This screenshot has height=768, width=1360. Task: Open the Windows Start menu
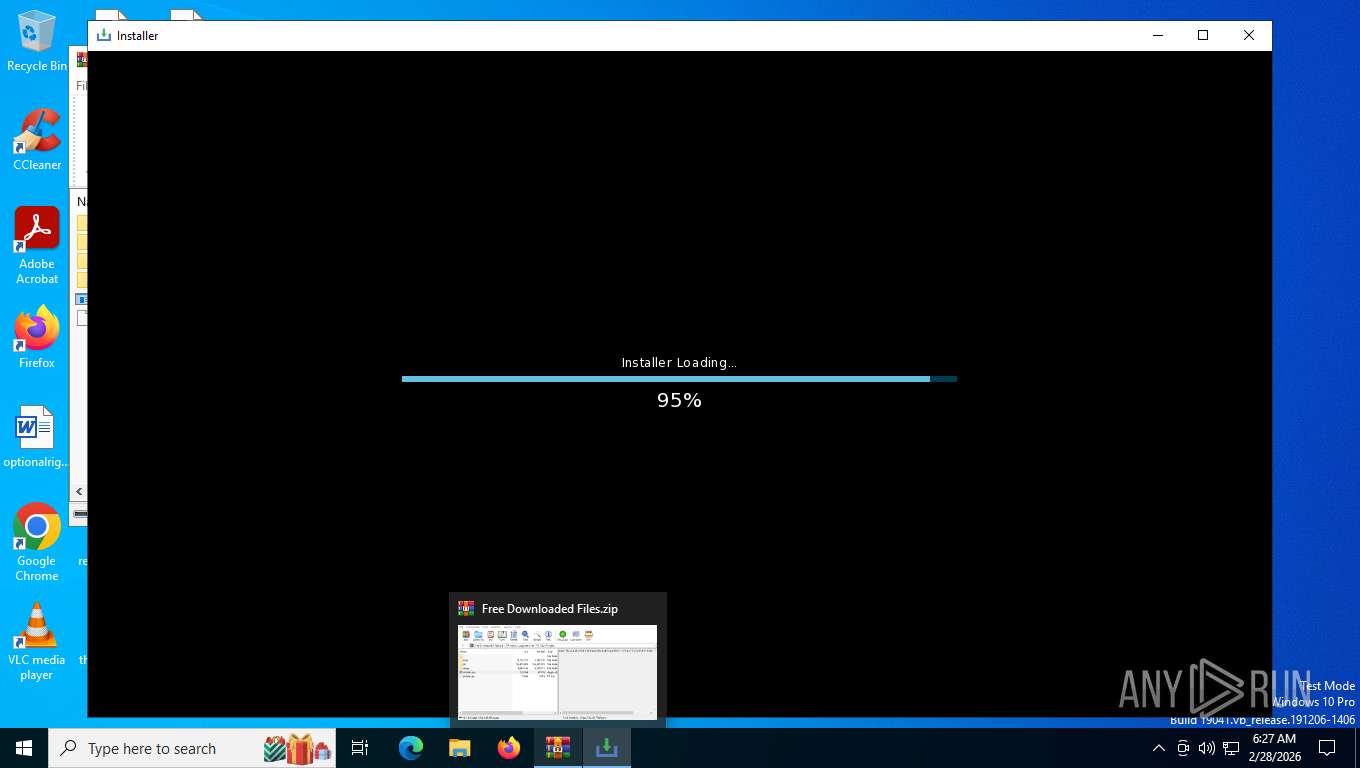[x=24, y=748]
